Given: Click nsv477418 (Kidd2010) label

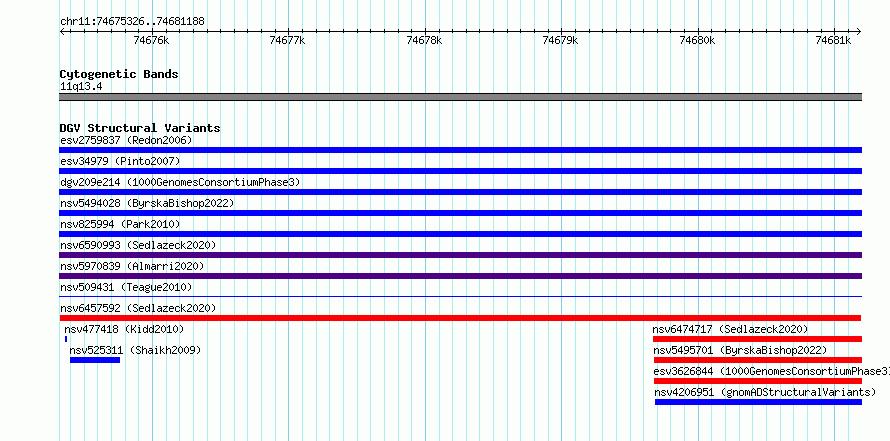Looking at the screenshot, I should coord(124,329).
